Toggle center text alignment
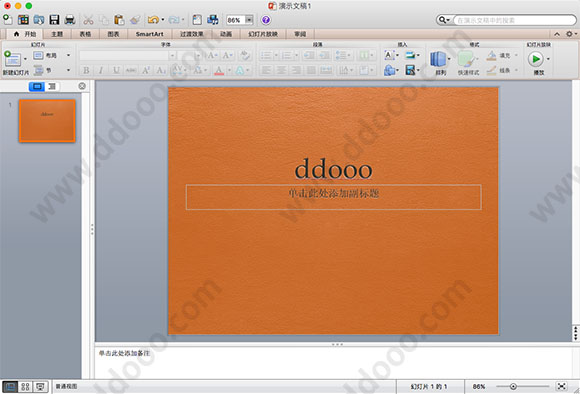The image size is (580, 394). (x=281, y=70)
